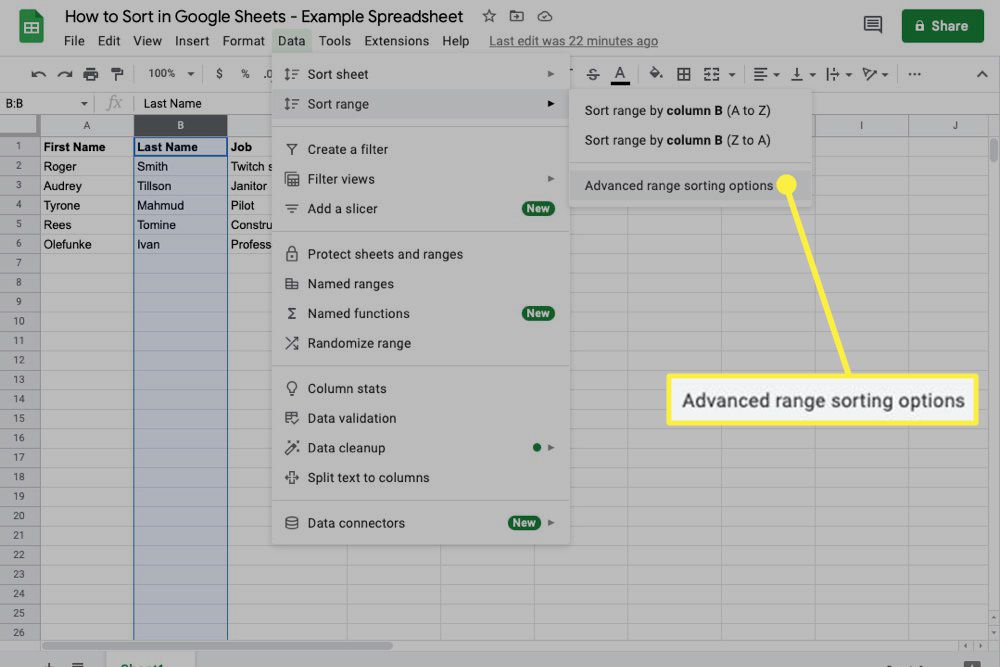Select the Paint format tool
The image size is (1000, 667).
pyautogui.click(x=117, y=74)
